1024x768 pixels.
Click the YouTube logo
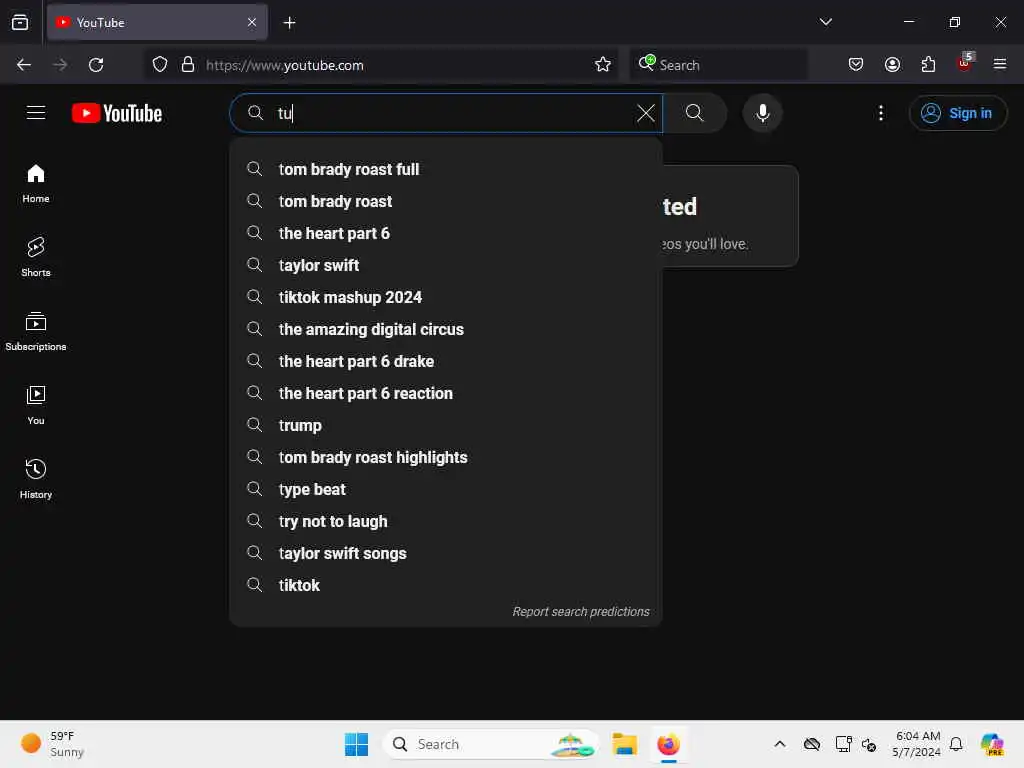pyautogui.click(x=117, y=113)
